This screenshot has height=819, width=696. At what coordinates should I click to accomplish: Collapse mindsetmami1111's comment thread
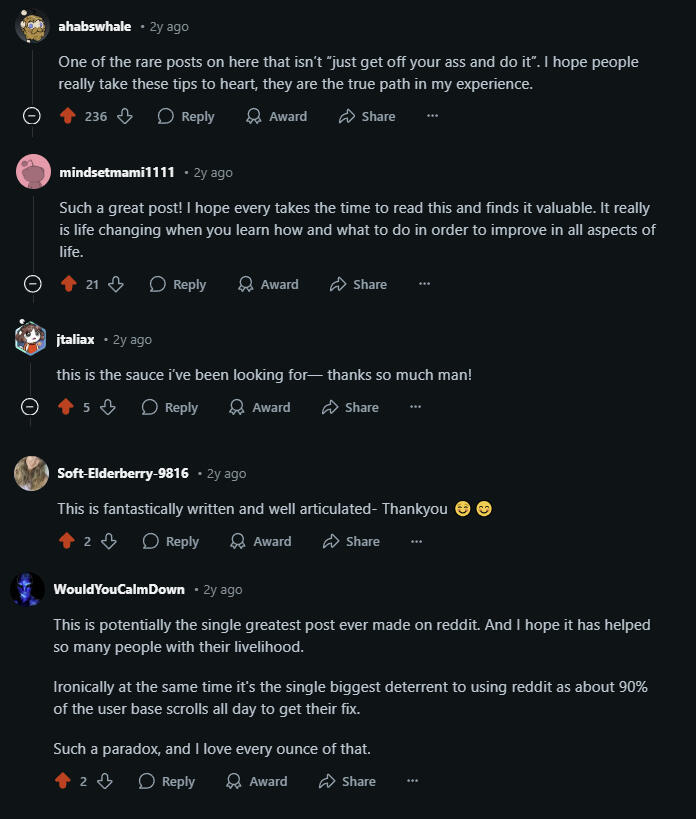tap(32, 284)
